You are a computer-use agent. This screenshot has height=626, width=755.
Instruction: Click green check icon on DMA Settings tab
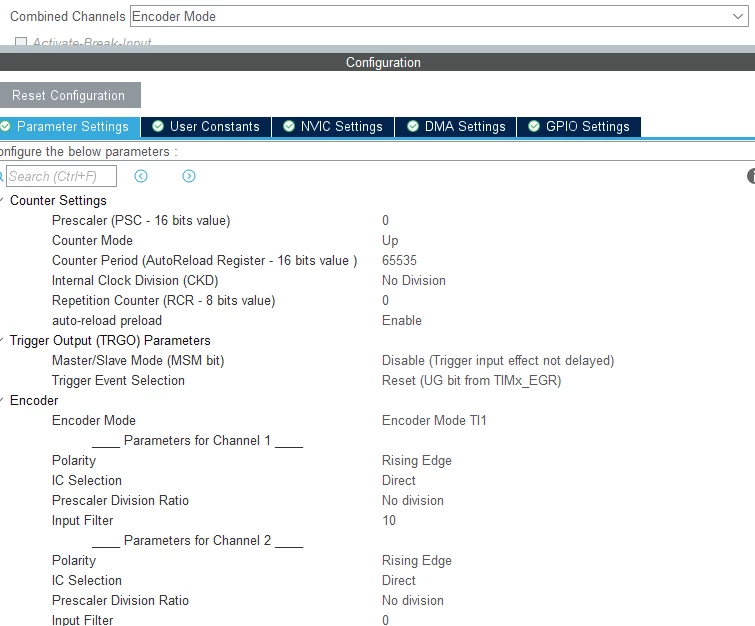(x=413, y=126)
